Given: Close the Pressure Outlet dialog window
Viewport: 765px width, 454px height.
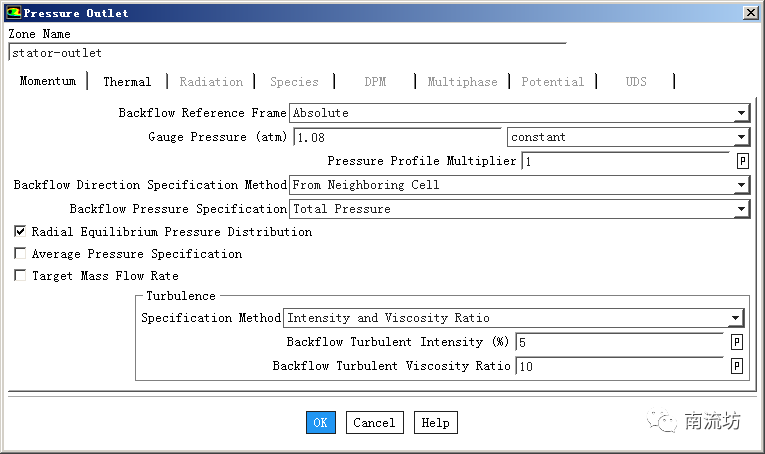Looking at the screenshot, I should (749, 13).
